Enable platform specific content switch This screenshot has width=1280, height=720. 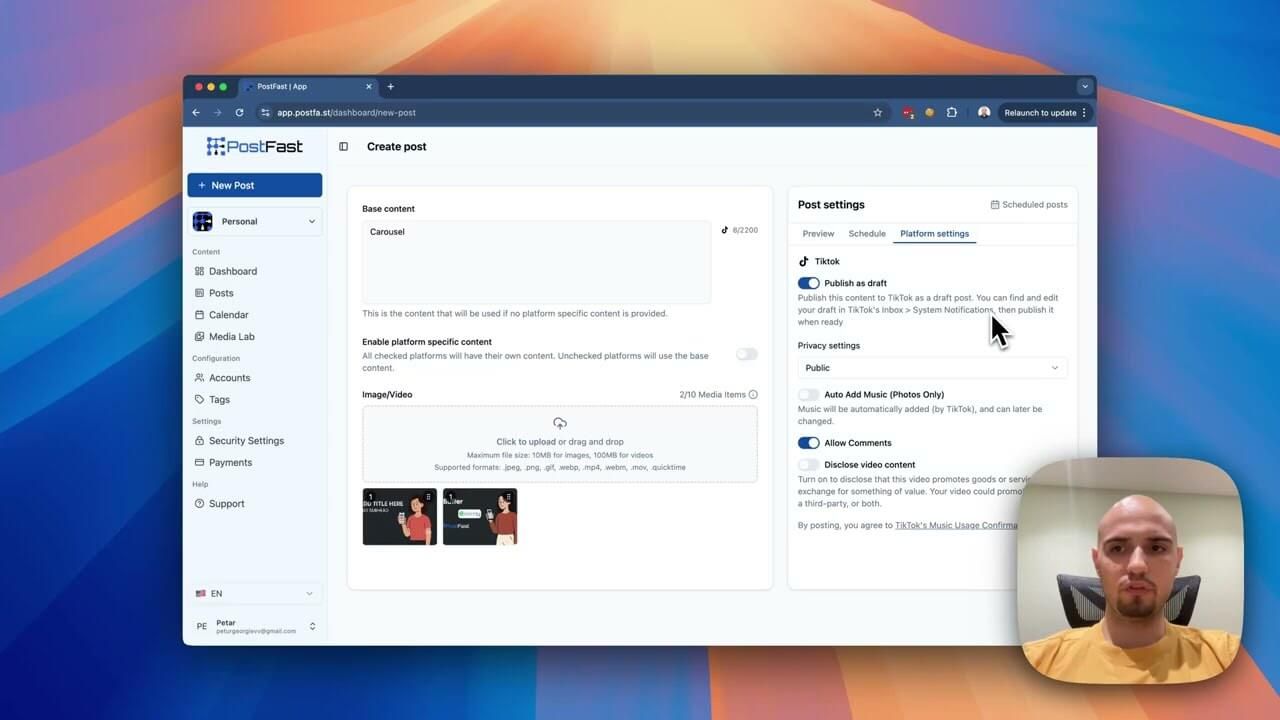746,354
